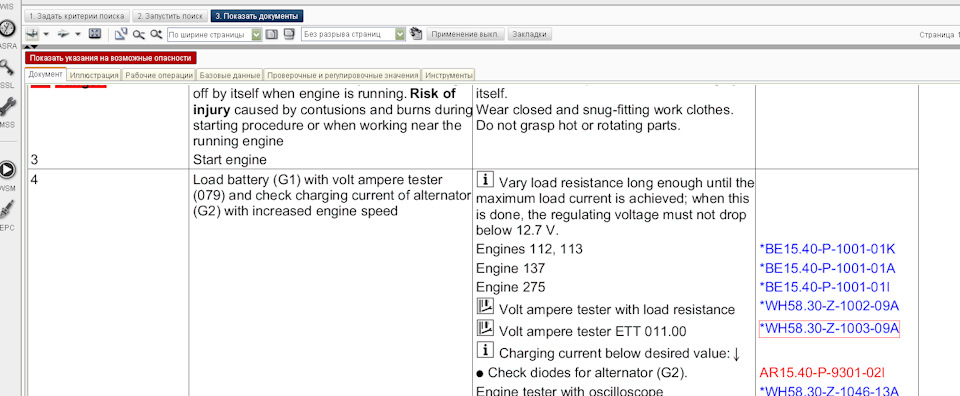Viewport: 960px width, 396px height.
Task: Click info icon beside Vary load resistance
Action: pos(485,179)
